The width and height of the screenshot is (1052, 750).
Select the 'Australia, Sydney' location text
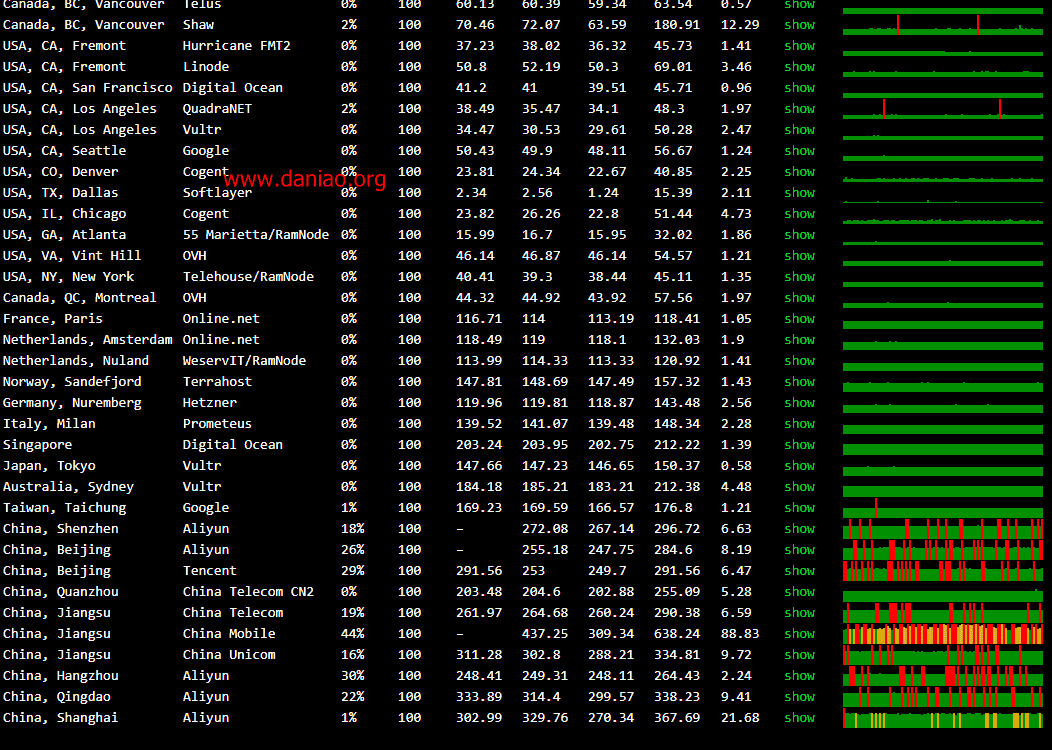tap(68, 487)
